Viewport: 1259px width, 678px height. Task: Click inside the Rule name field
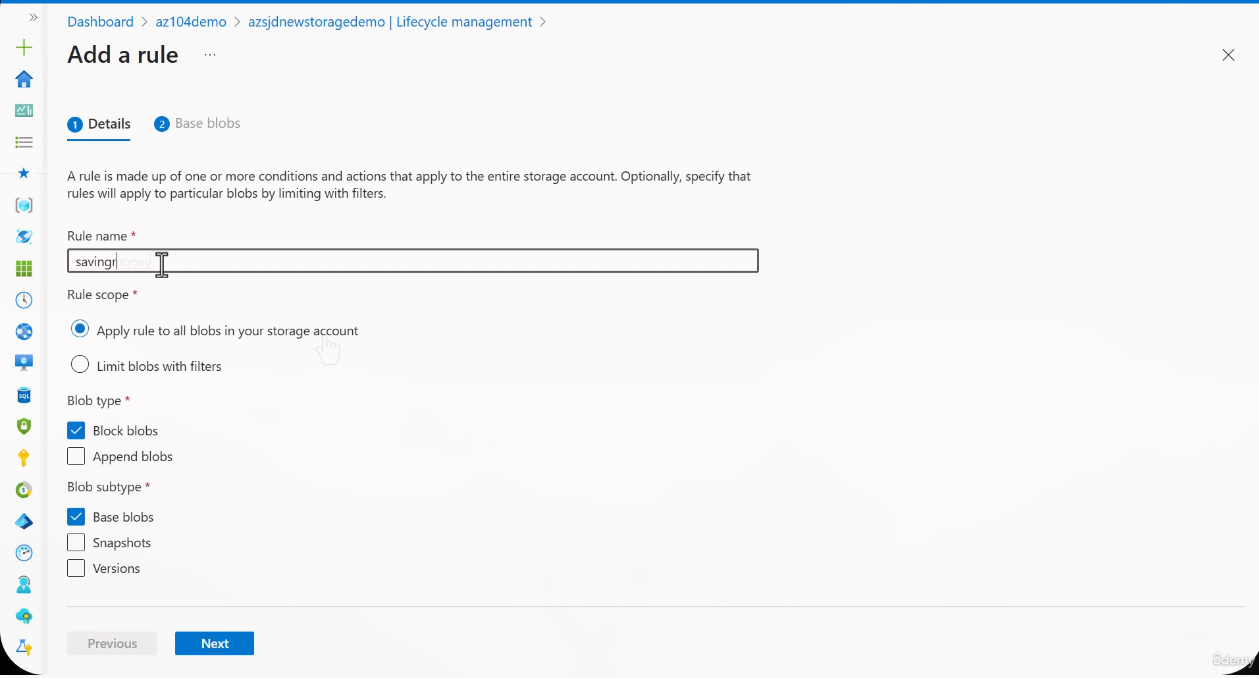(x=300, y=260)
